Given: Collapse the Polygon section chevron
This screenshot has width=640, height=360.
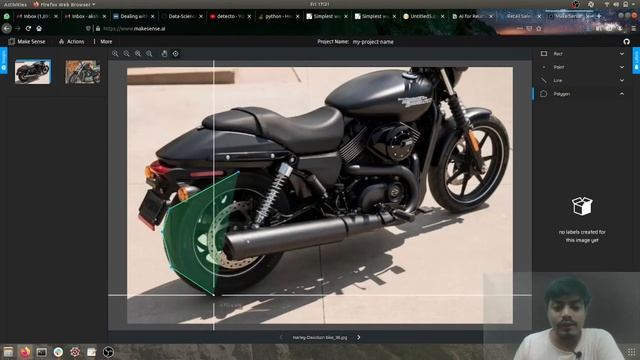Looking at the screenshot, I should 622,94.
